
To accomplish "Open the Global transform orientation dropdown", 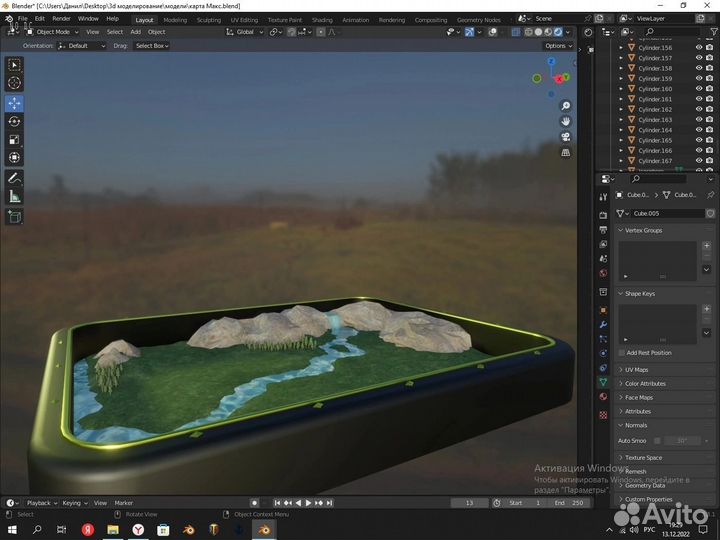I will click(245, 32).
